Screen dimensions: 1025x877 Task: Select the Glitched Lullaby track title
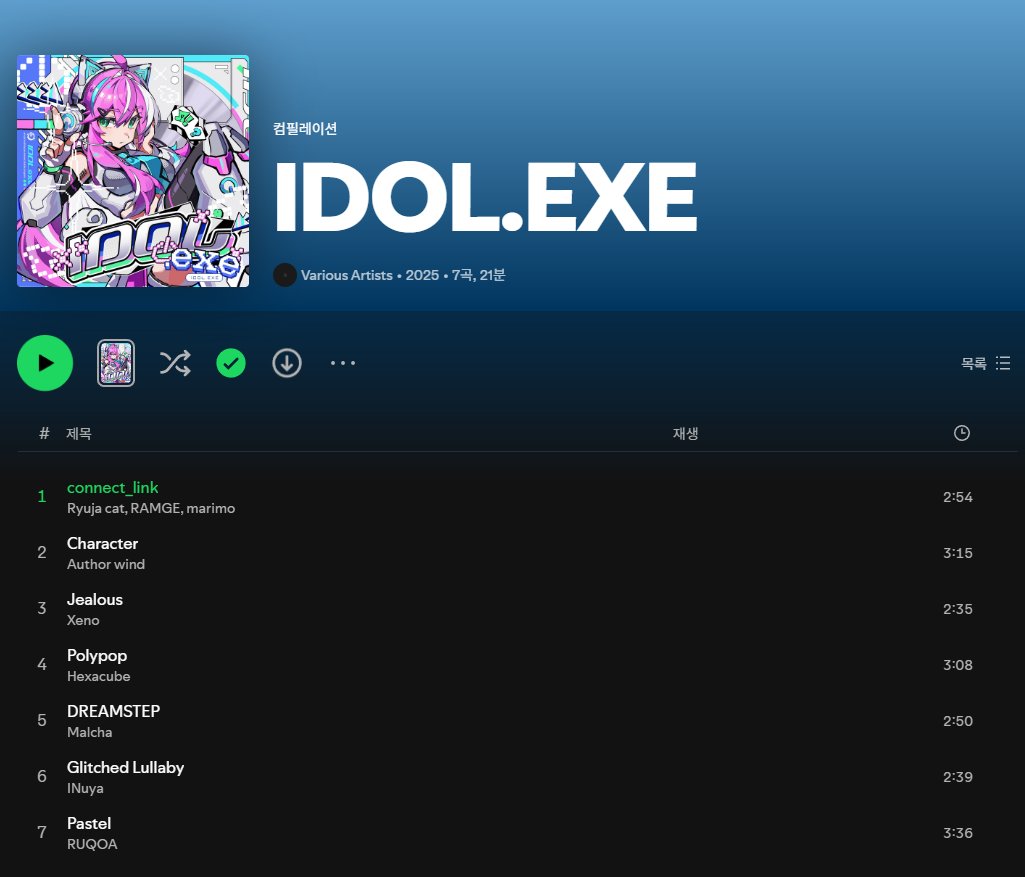[x=126, y=767]
